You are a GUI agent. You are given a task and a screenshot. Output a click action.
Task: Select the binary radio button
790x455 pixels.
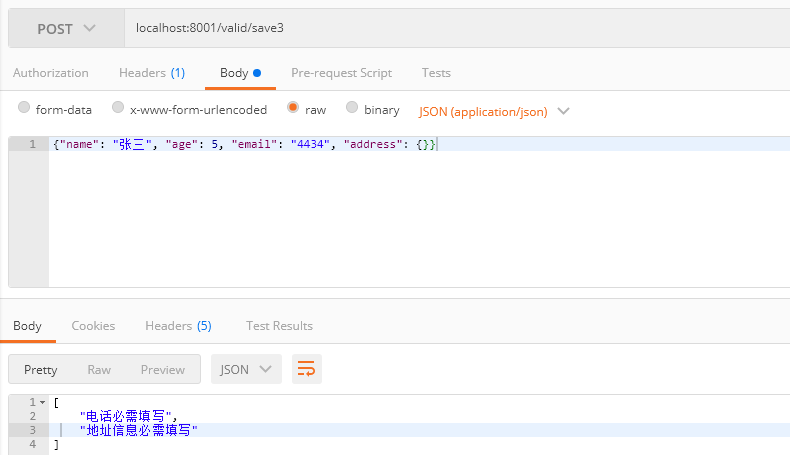tap(352, 107)
